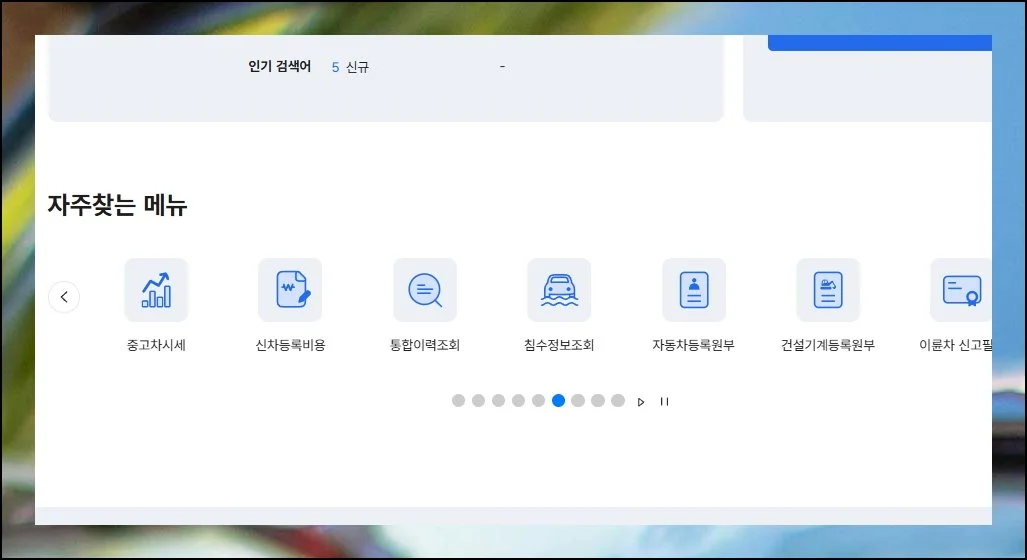The height and width of the screenshot is (560, 1027).
Task: Open the 통합이력조회 text link
Action: pos(425,346)
